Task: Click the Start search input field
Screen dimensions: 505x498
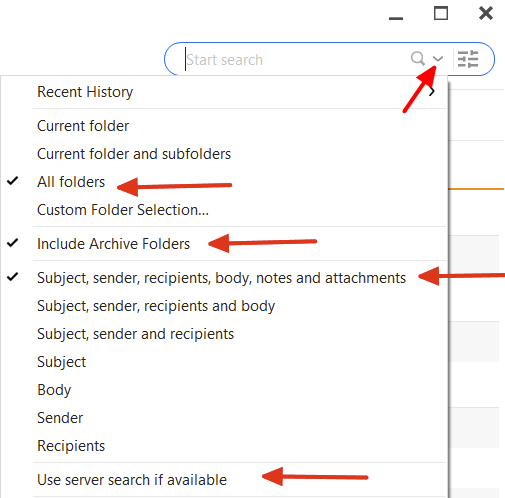Action: 297,60
